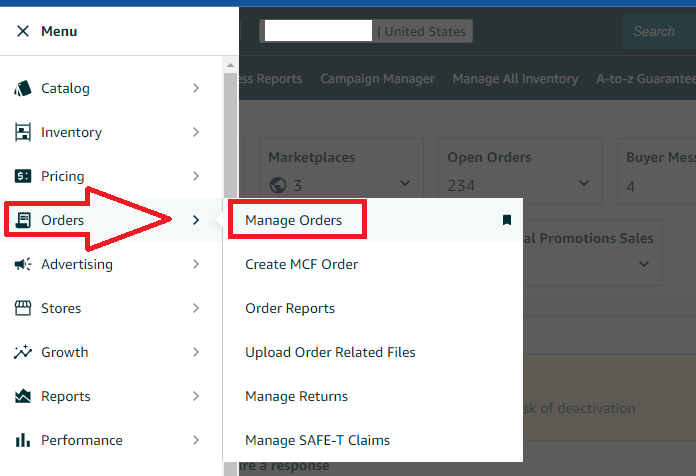Open the Pricing menu label
The image size is (696, 476).
click(x=63, y=176)
